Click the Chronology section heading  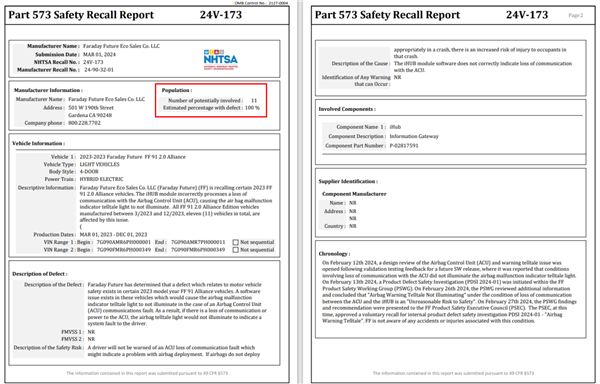[334, 254]
